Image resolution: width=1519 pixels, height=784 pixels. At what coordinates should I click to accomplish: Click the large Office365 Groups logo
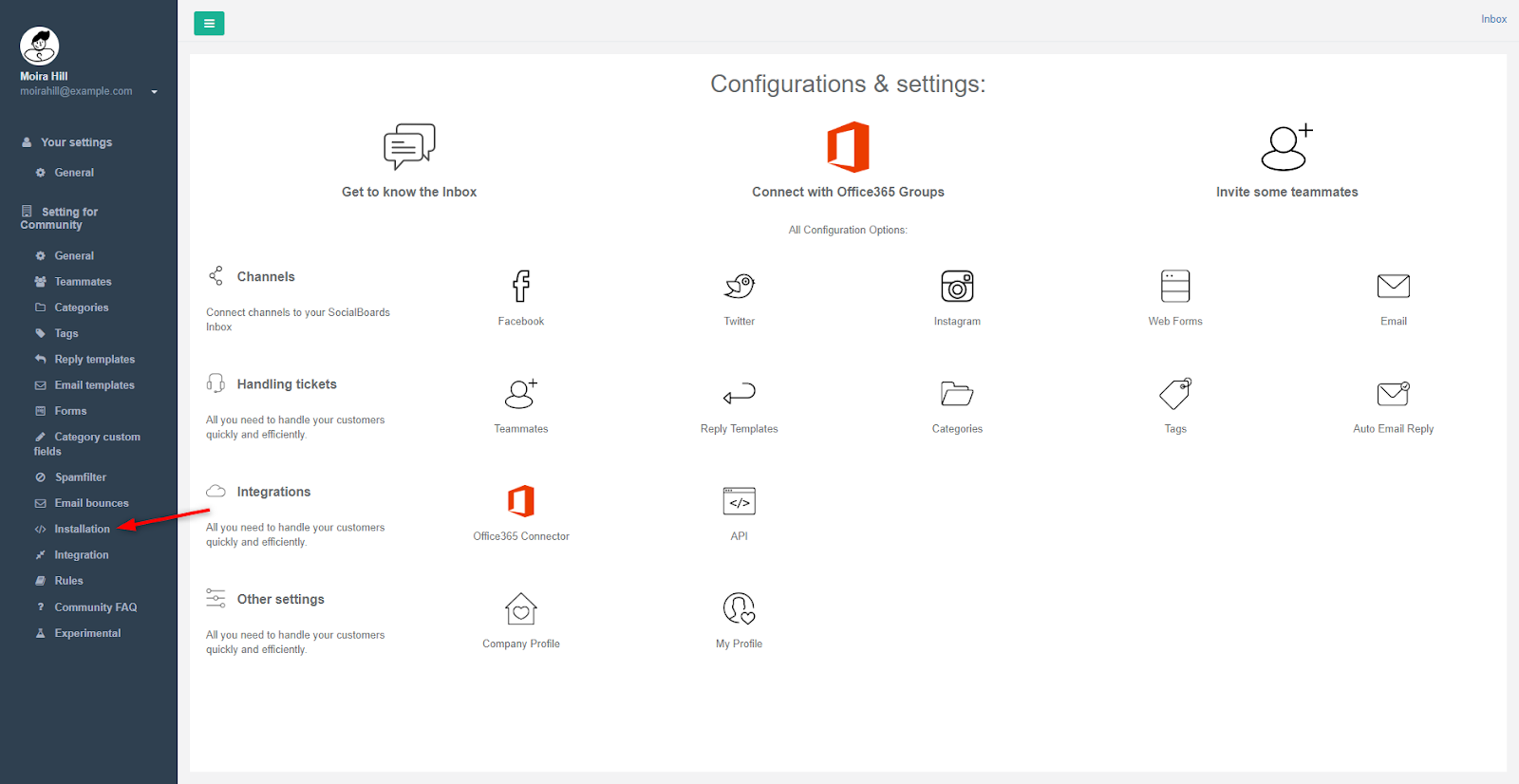point(849,147)
